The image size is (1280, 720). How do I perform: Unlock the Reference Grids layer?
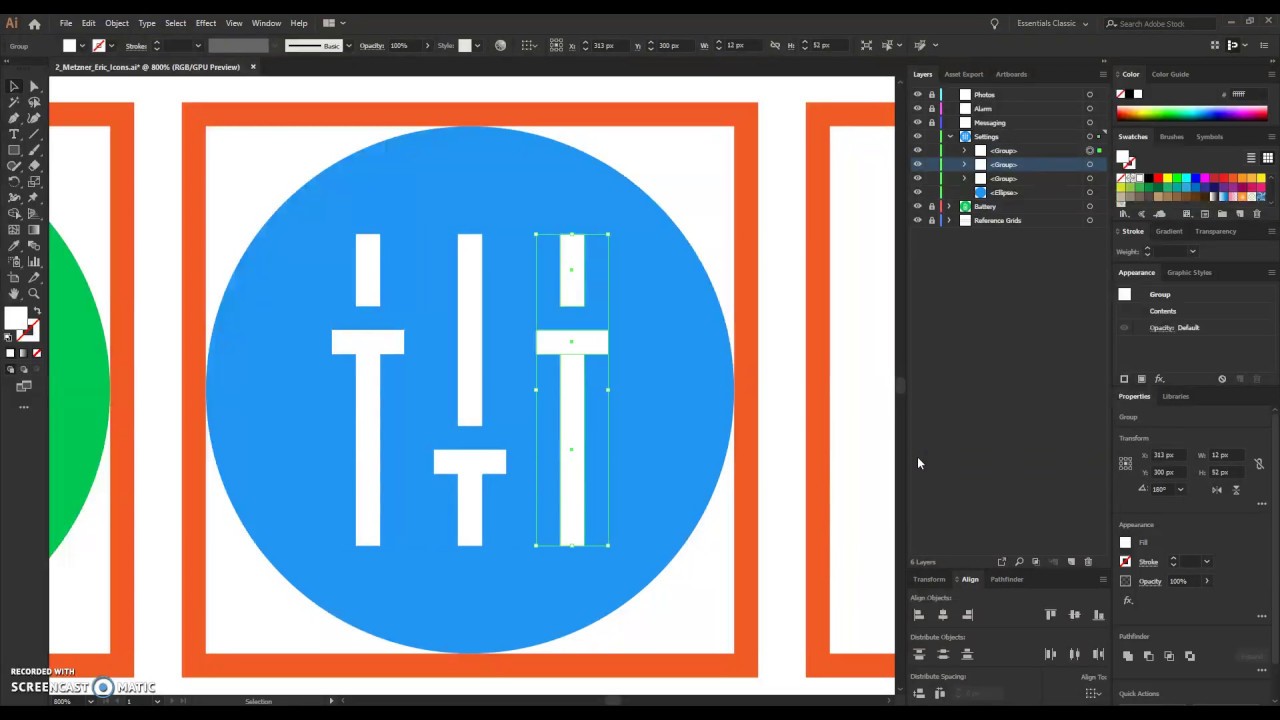(x=932, y=221)
